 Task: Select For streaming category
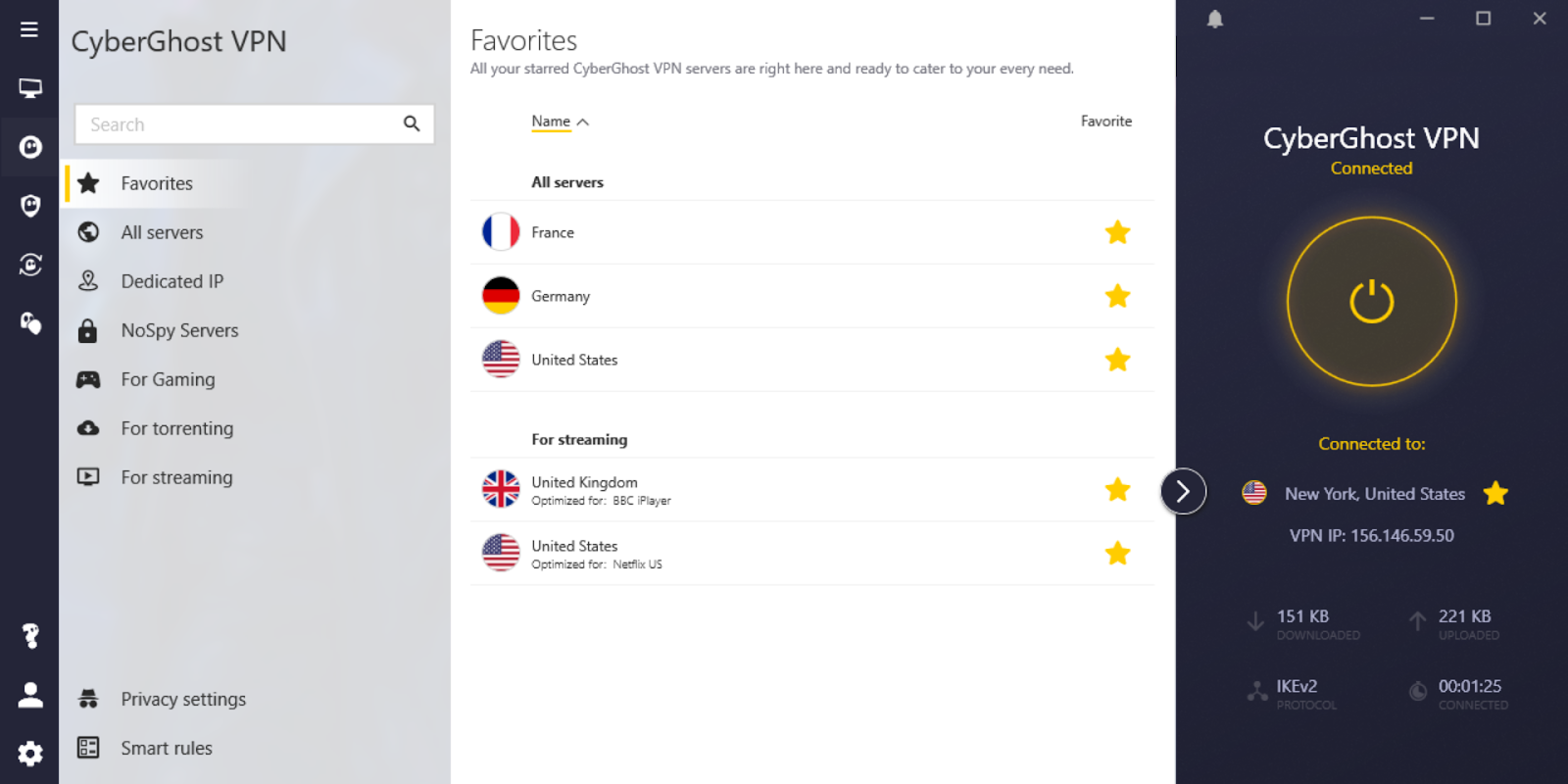[x=176, y=477]
